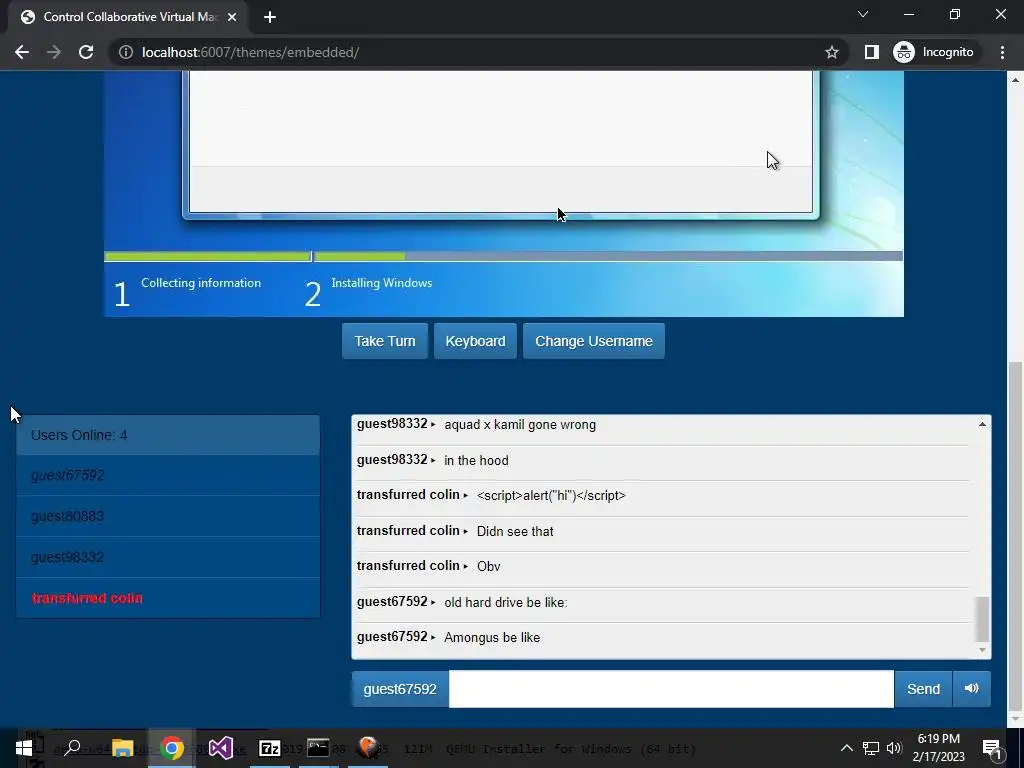Send the chat message

coord(923,688)
